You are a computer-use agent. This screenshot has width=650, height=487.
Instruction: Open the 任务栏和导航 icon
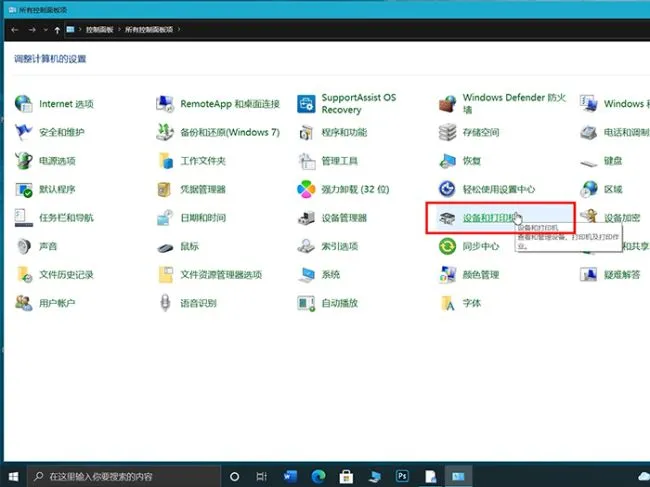24,218
